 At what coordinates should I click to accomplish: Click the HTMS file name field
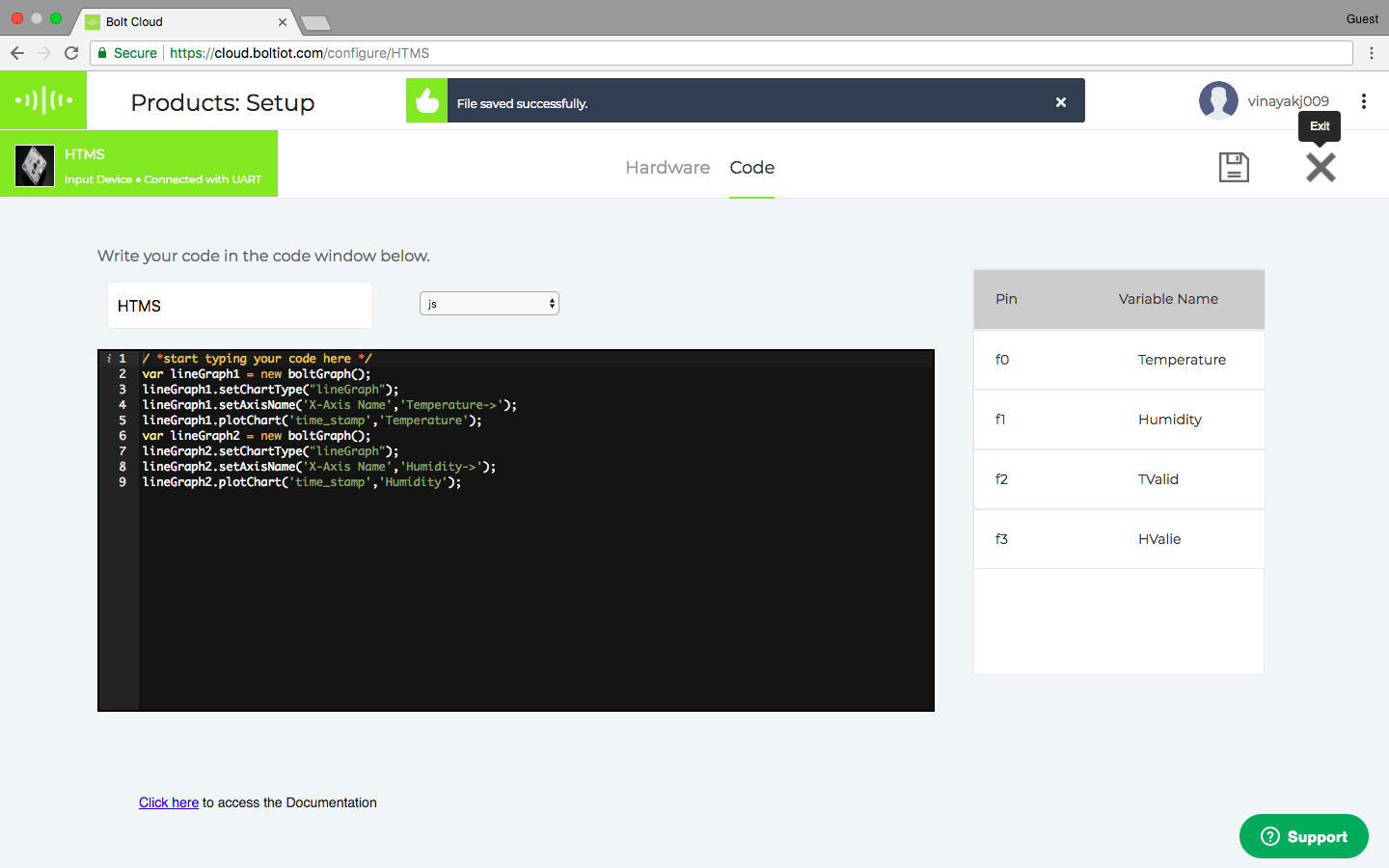pos(239,306)
